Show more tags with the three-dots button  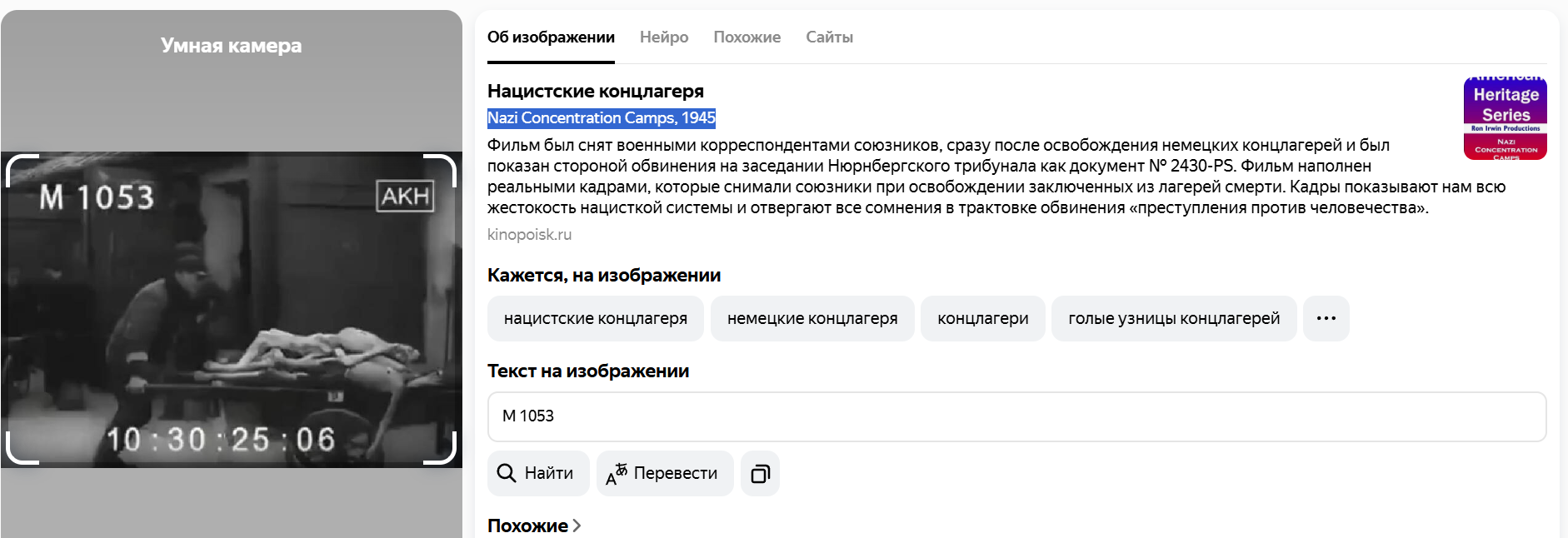click(1326, 318)
